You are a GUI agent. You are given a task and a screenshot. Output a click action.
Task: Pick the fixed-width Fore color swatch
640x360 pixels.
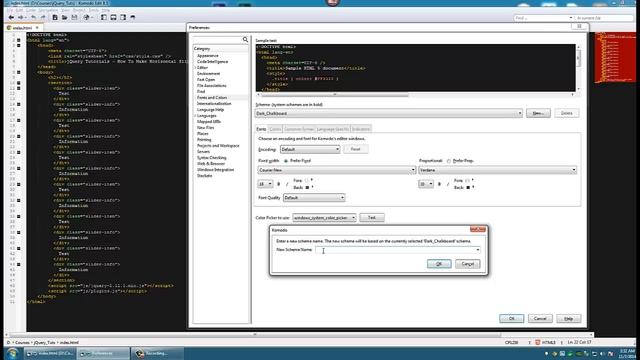click(x=307, y=180)
